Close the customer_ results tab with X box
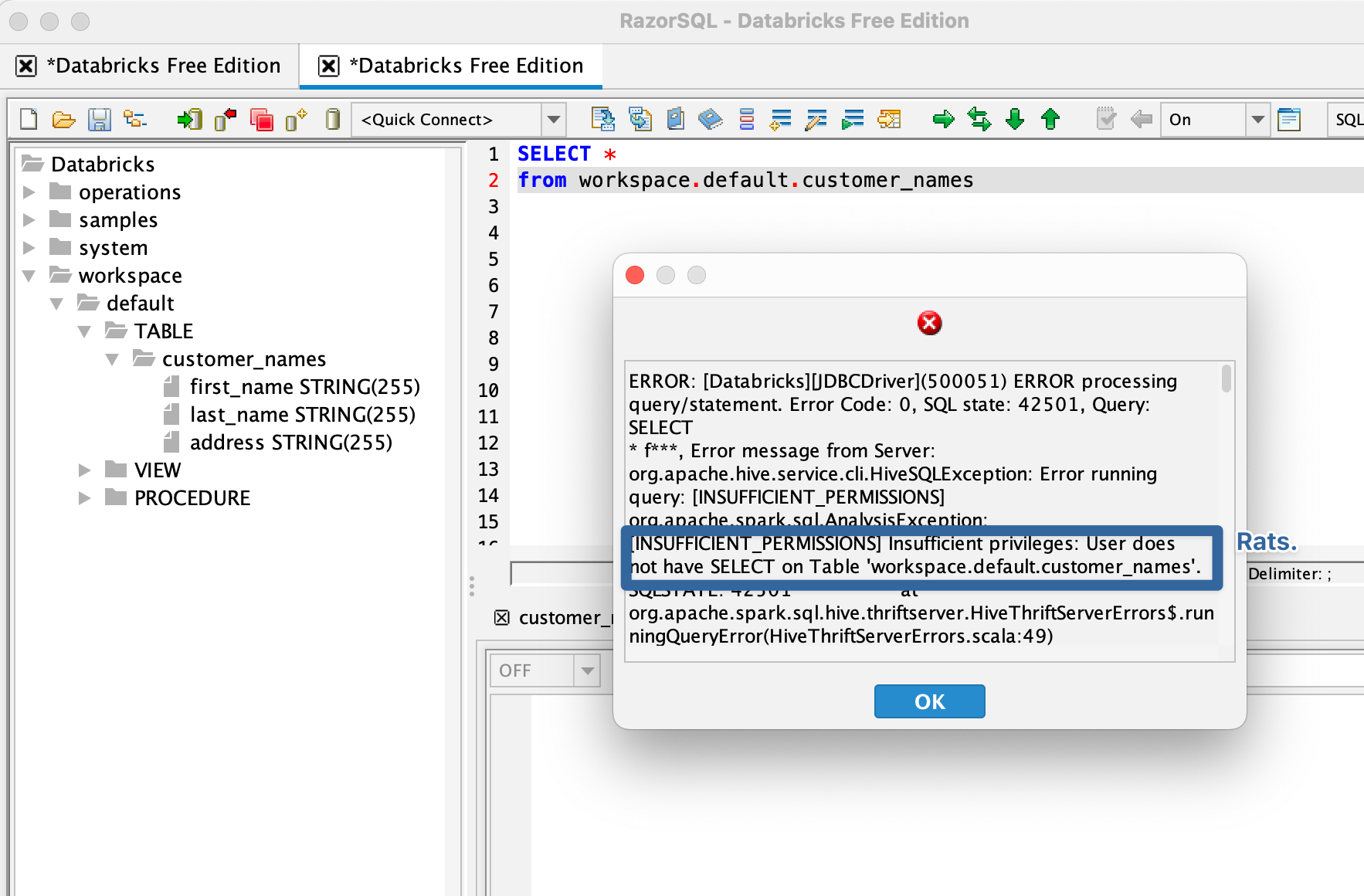Viewport: 1364px width, 896px height. coord(502,617)
